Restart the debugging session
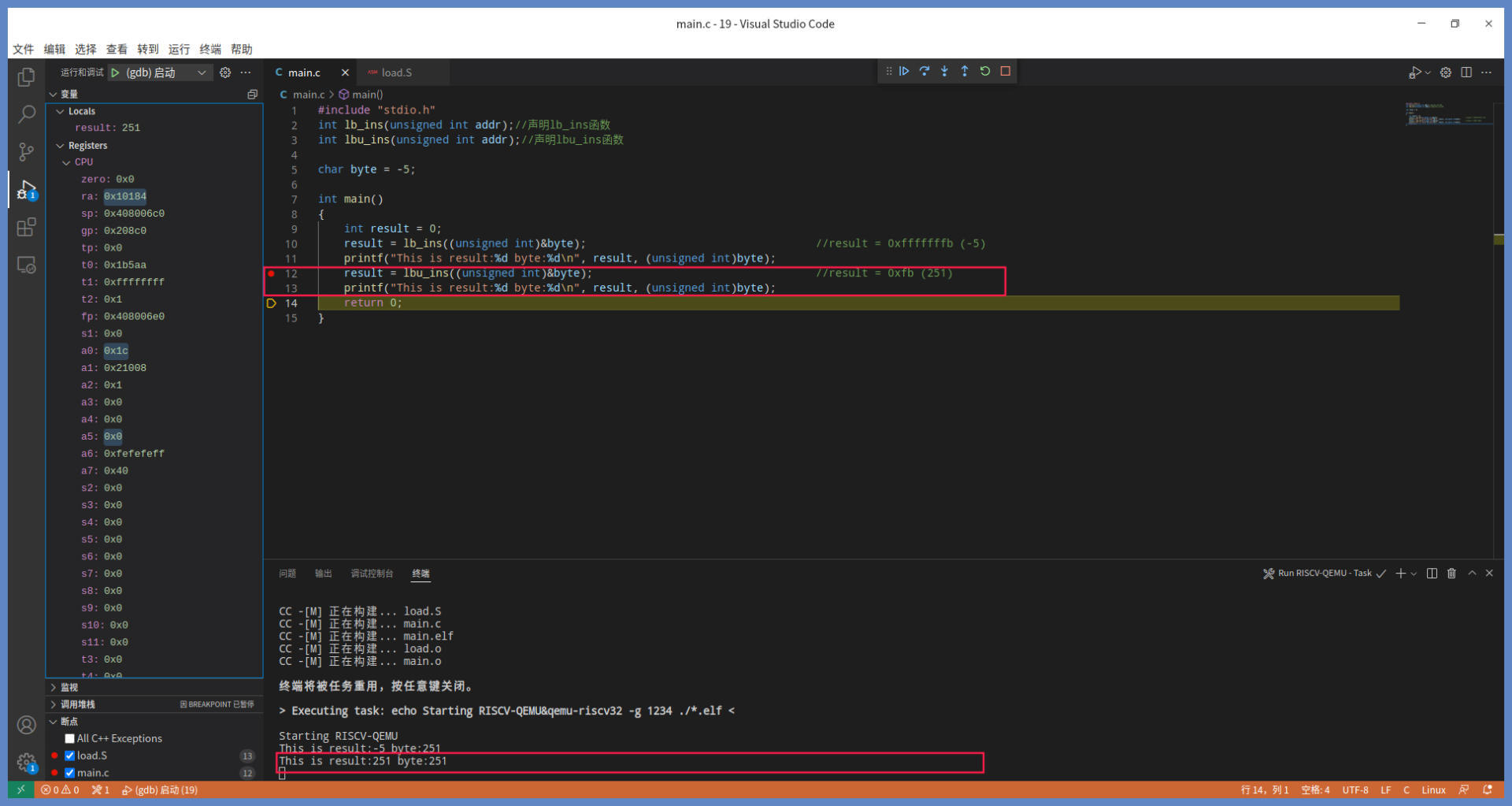 (985, 71)
